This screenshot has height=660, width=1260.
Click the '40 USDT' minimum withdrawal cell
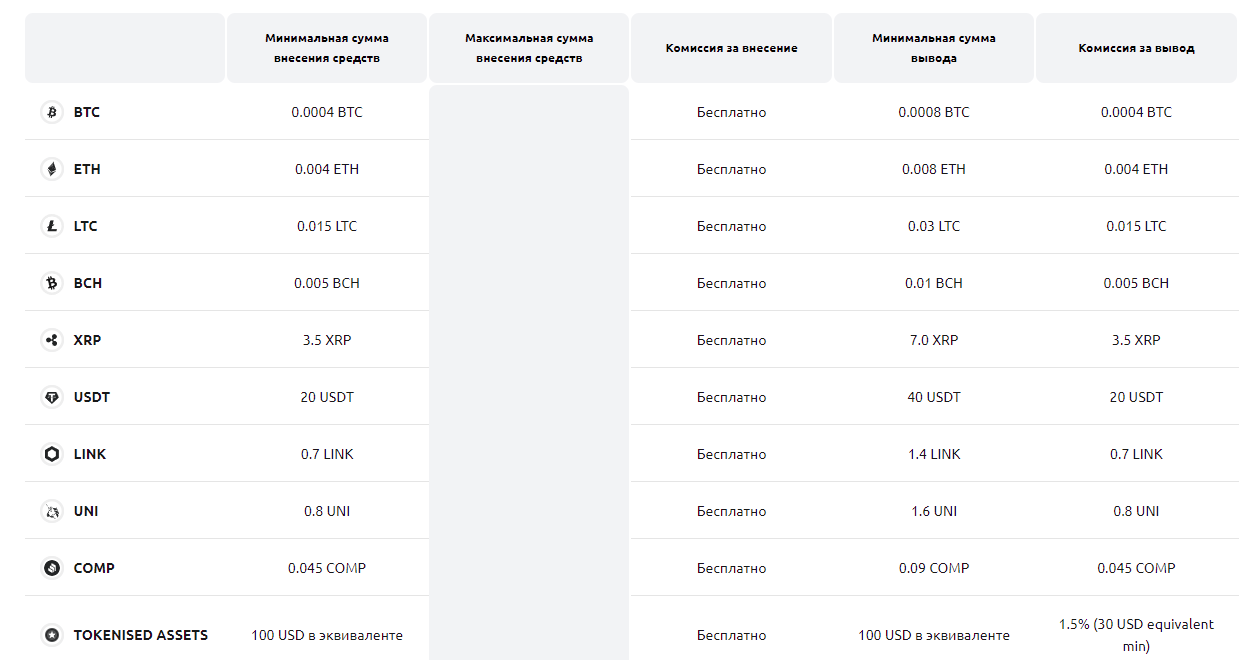coord(934,397)
